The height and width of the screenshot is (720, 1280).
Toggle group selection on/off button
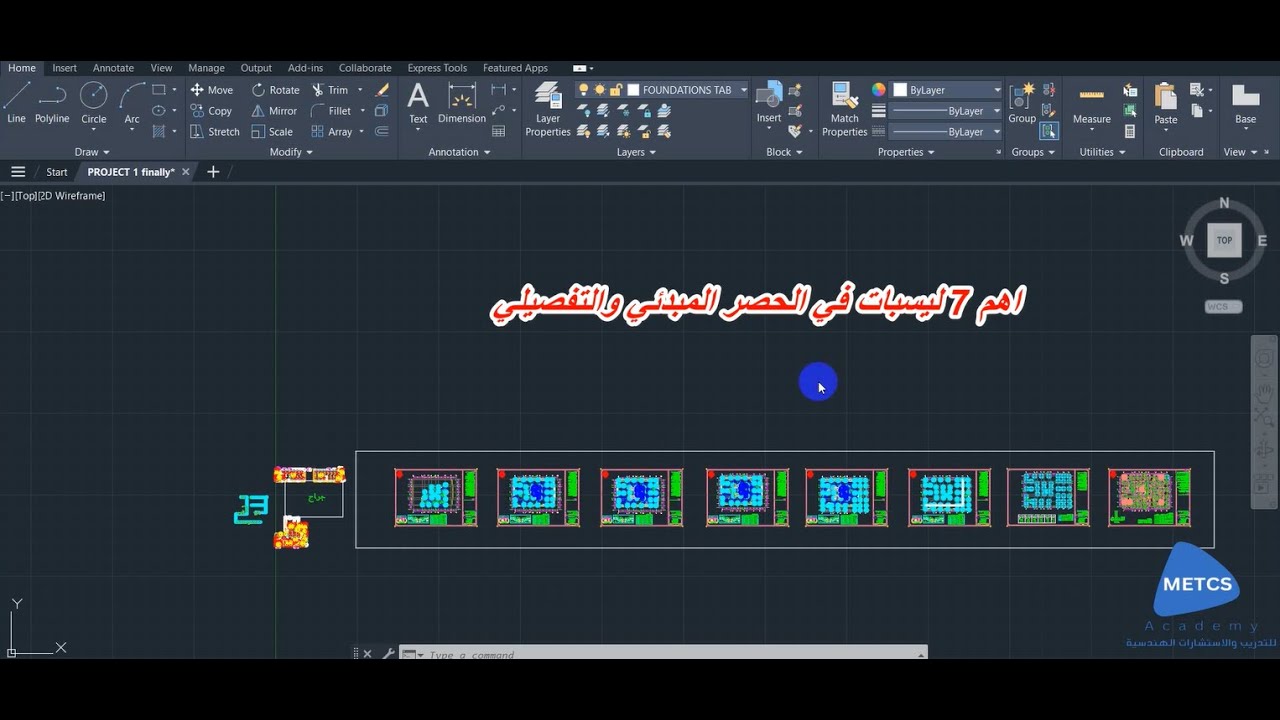(1049, 131)
